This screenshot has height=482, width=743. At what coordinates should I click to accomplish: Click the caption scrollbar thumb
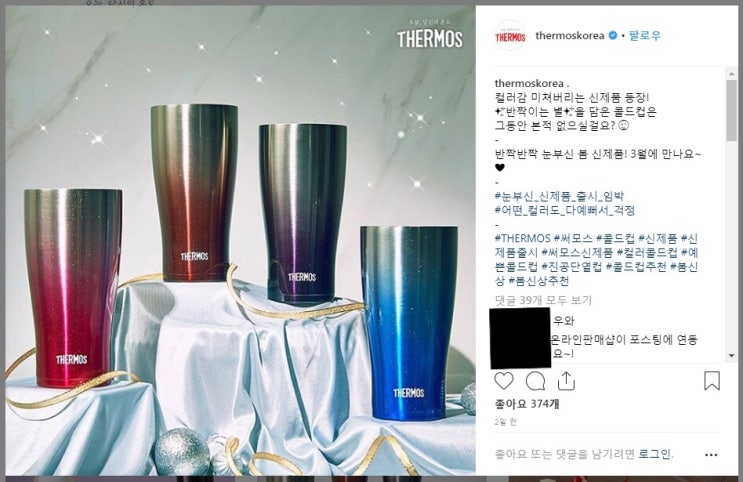pos(731,110)
